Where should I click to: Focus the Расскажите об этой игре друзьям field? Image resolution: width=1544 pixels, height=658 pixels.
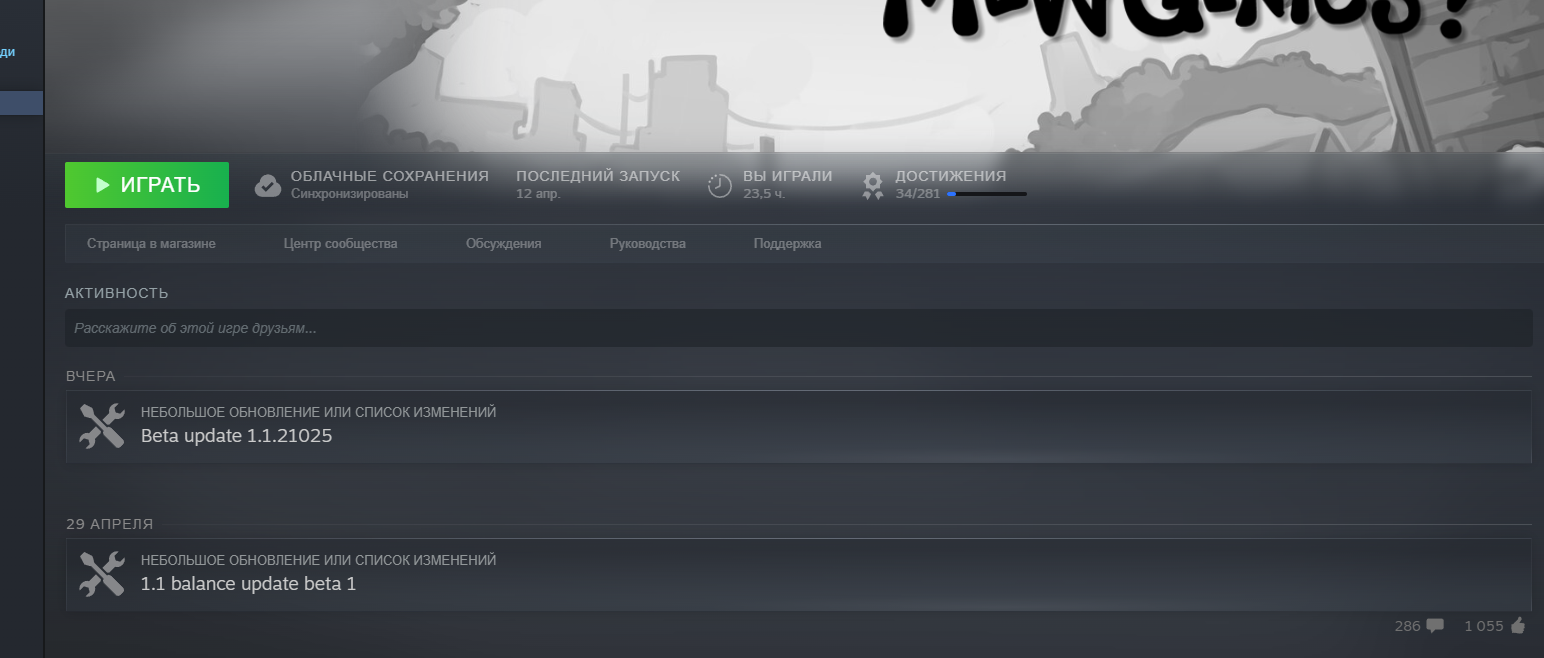pos(798,328)
